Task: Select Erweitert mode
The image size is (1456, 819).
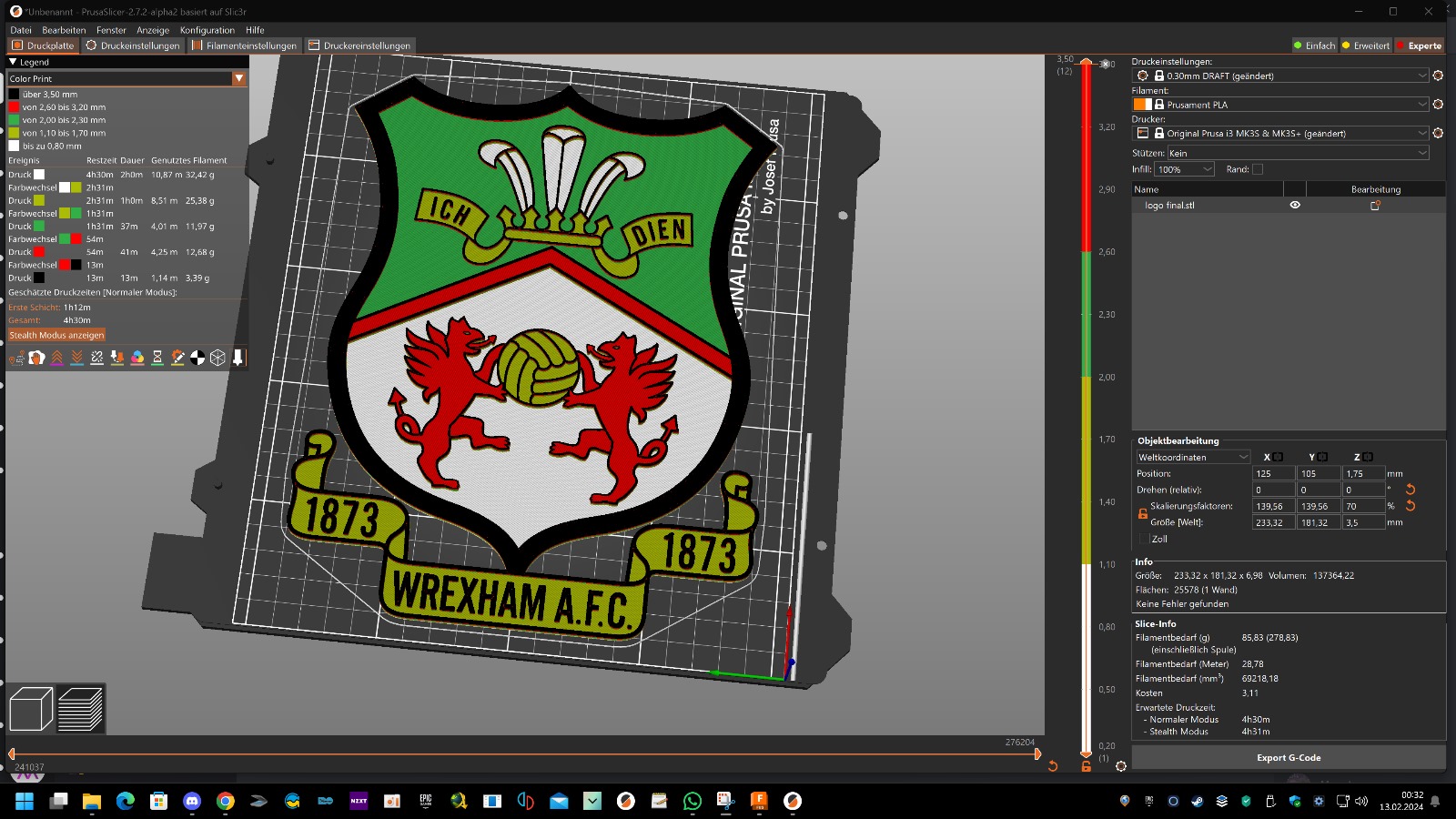Action: [1366, 45]
